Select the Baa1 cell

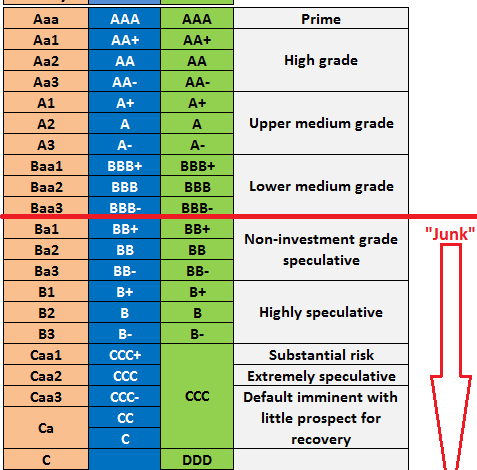tap(46, 166)
